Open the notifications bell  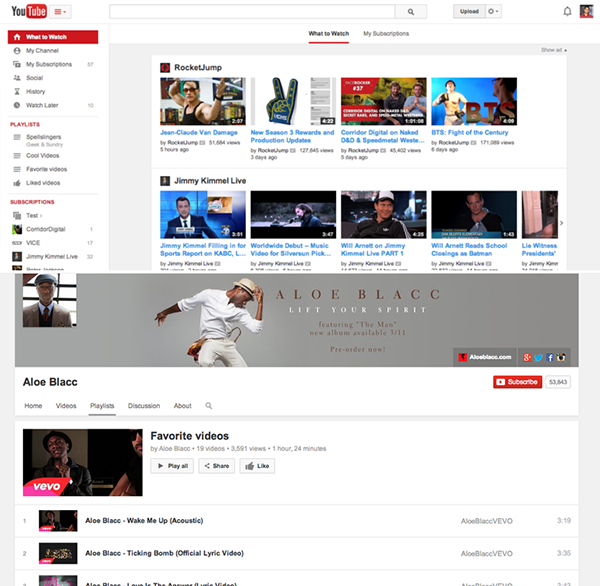567,11
